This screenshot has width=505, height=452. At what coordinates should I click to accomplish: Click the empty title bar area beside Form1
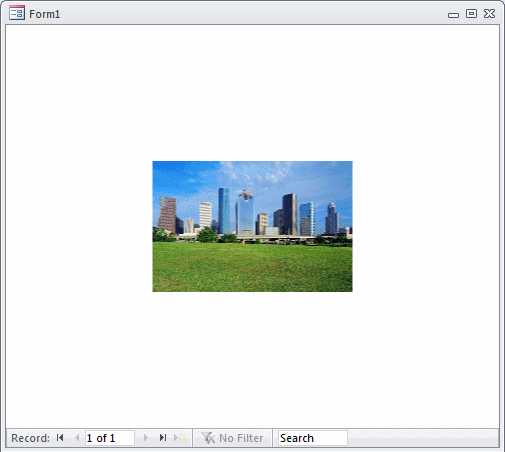[x=253, y=14]
